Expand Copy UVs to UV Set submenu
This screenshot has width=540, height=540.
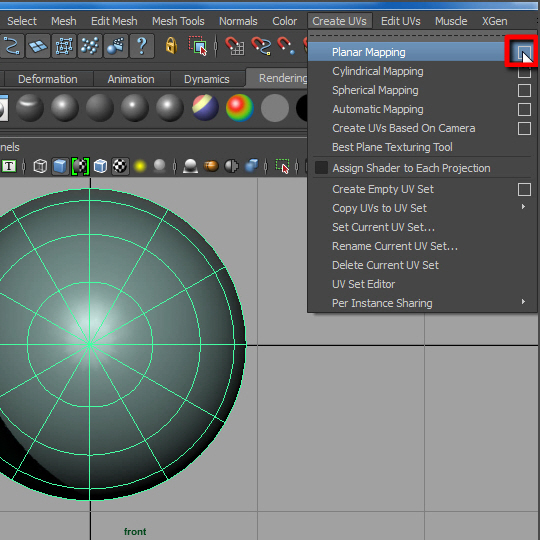click(x=524, y=207)
